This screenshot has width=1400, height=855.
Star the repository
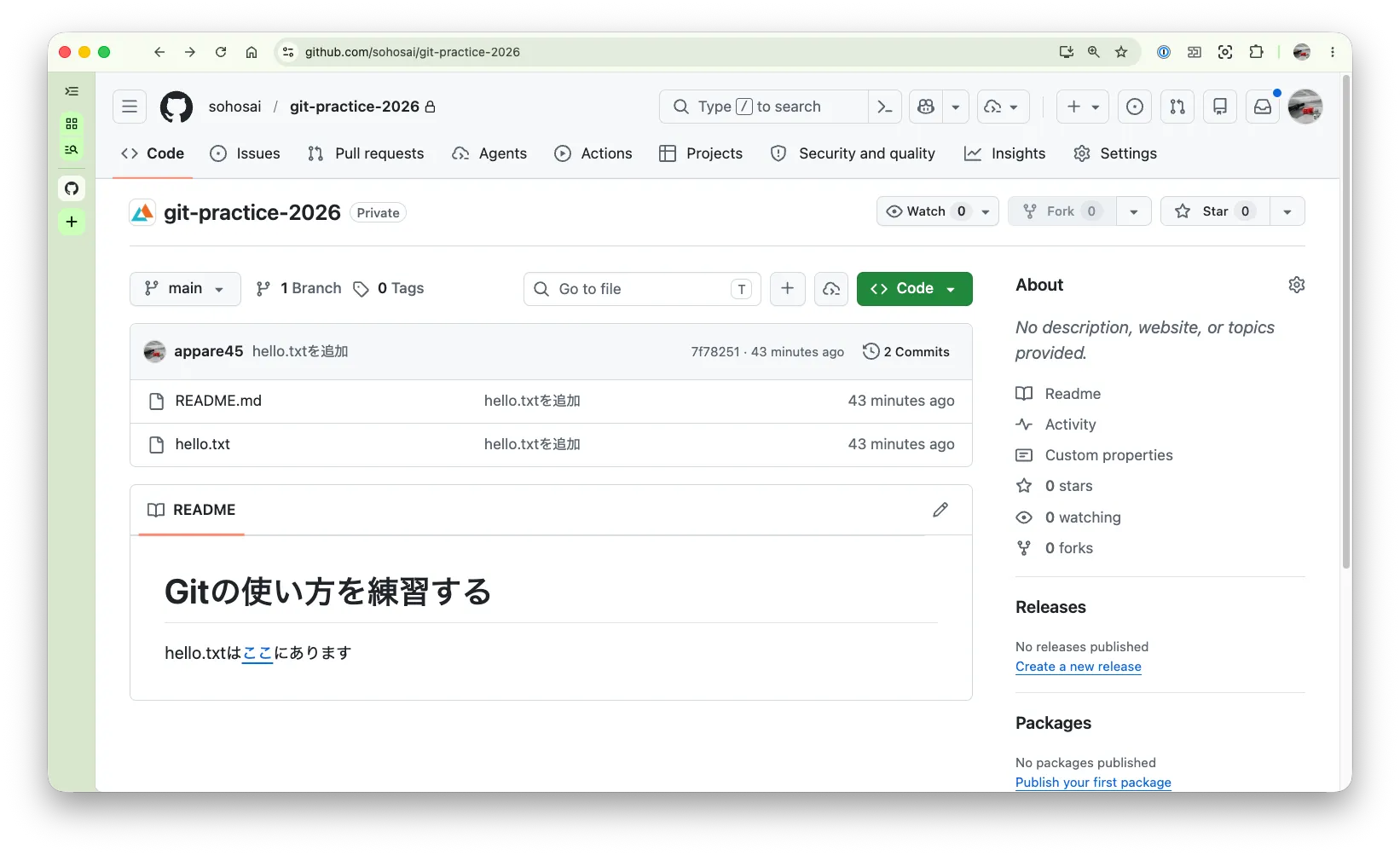[1215, 211]
